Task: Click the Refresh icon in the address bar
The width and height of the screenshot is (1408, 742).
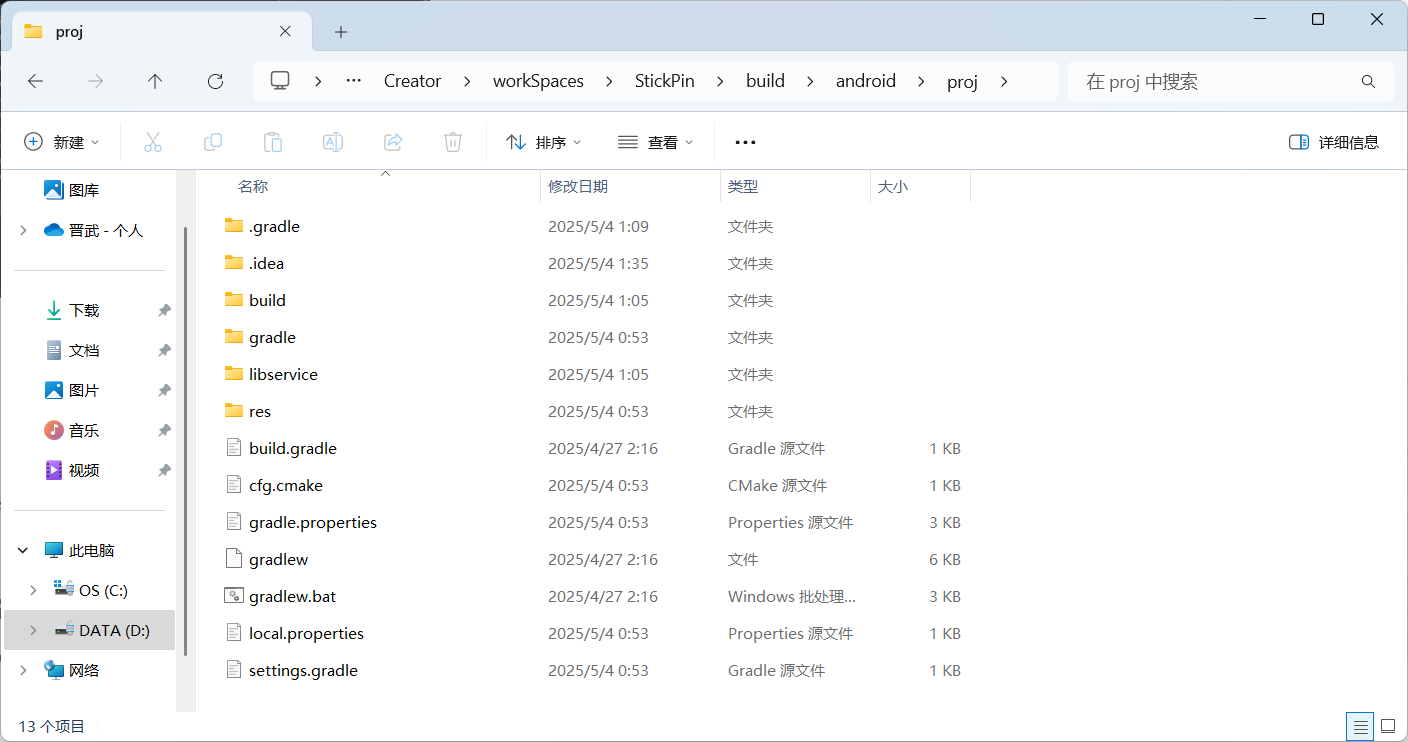Action: pos(214,81)
